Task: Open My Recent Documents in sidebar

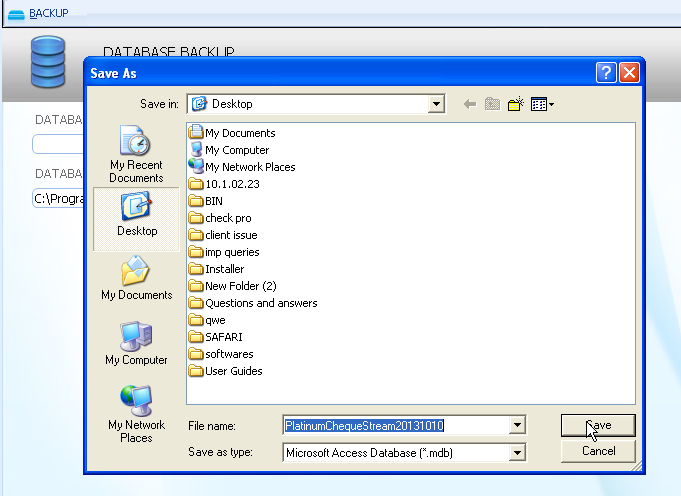Action: (136, 155)
